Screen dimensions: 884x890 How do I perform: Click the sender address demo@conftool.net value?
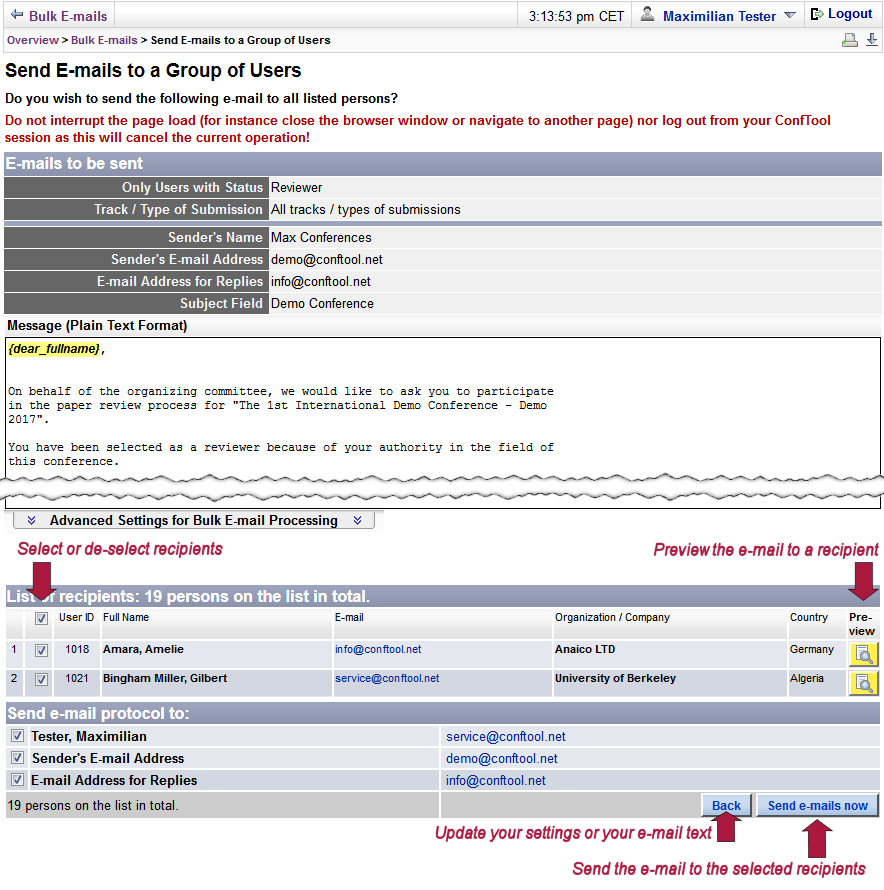(x=327, y=259)
